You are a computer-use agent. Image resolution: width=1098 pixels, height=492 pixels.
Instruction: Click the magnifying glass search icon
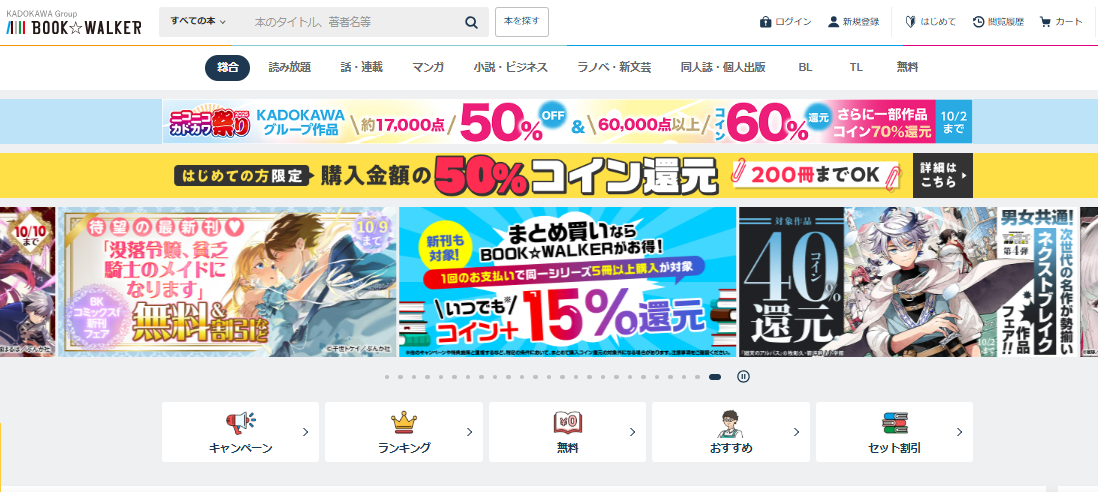point(471,22)
